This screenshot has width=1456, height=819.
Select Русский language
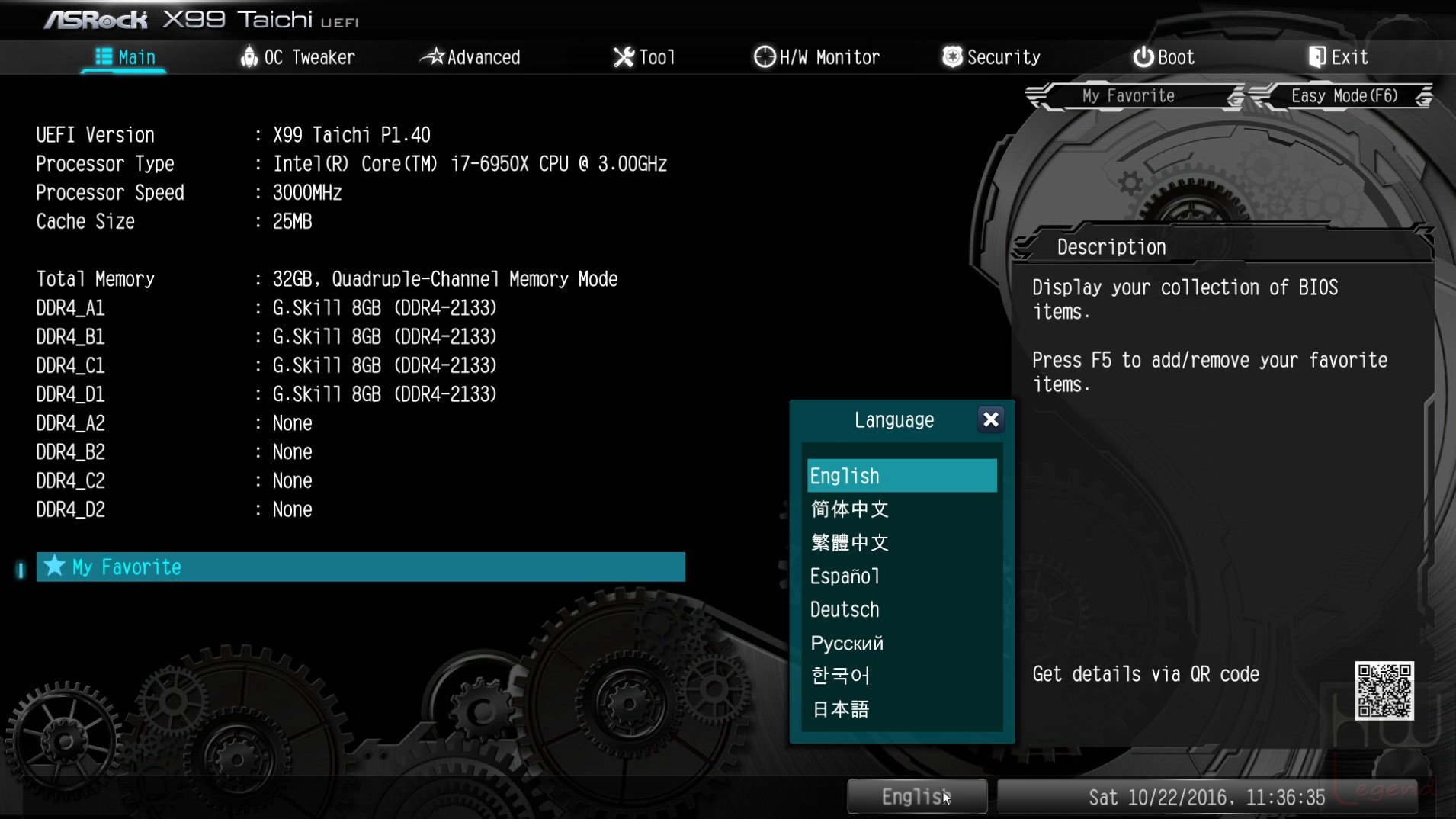tap(902, 644)
